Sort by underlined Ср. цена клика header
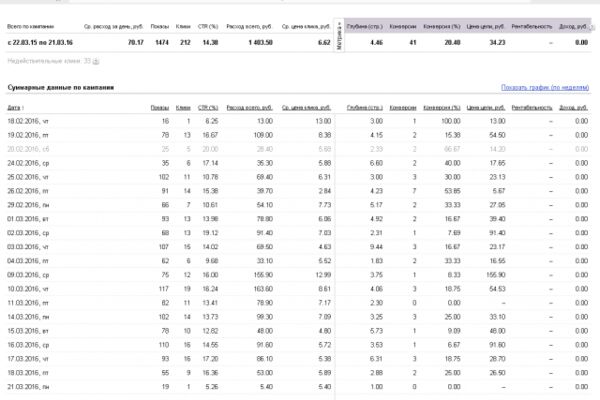600x400 pixels. pyautogui.click(x=306, y=108)
